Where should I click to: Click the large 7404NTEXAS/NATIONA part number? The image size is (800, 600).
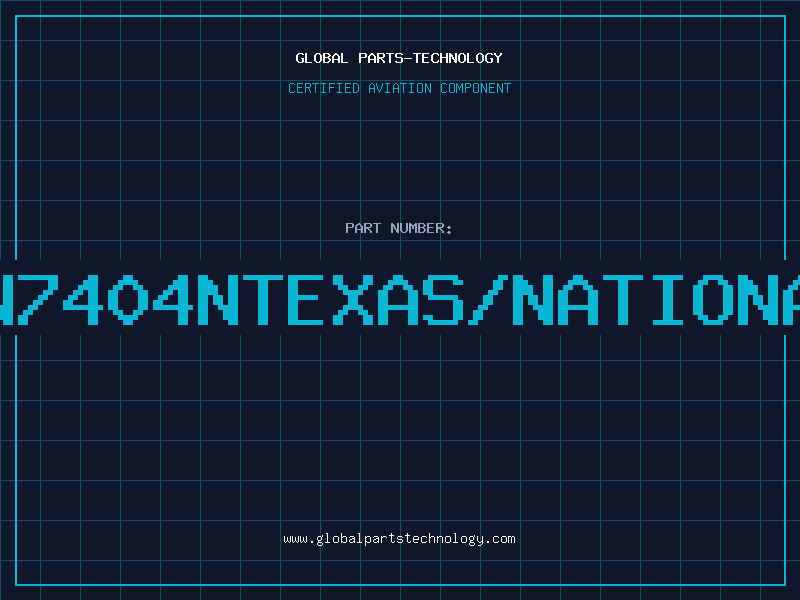tap(400, 300)
